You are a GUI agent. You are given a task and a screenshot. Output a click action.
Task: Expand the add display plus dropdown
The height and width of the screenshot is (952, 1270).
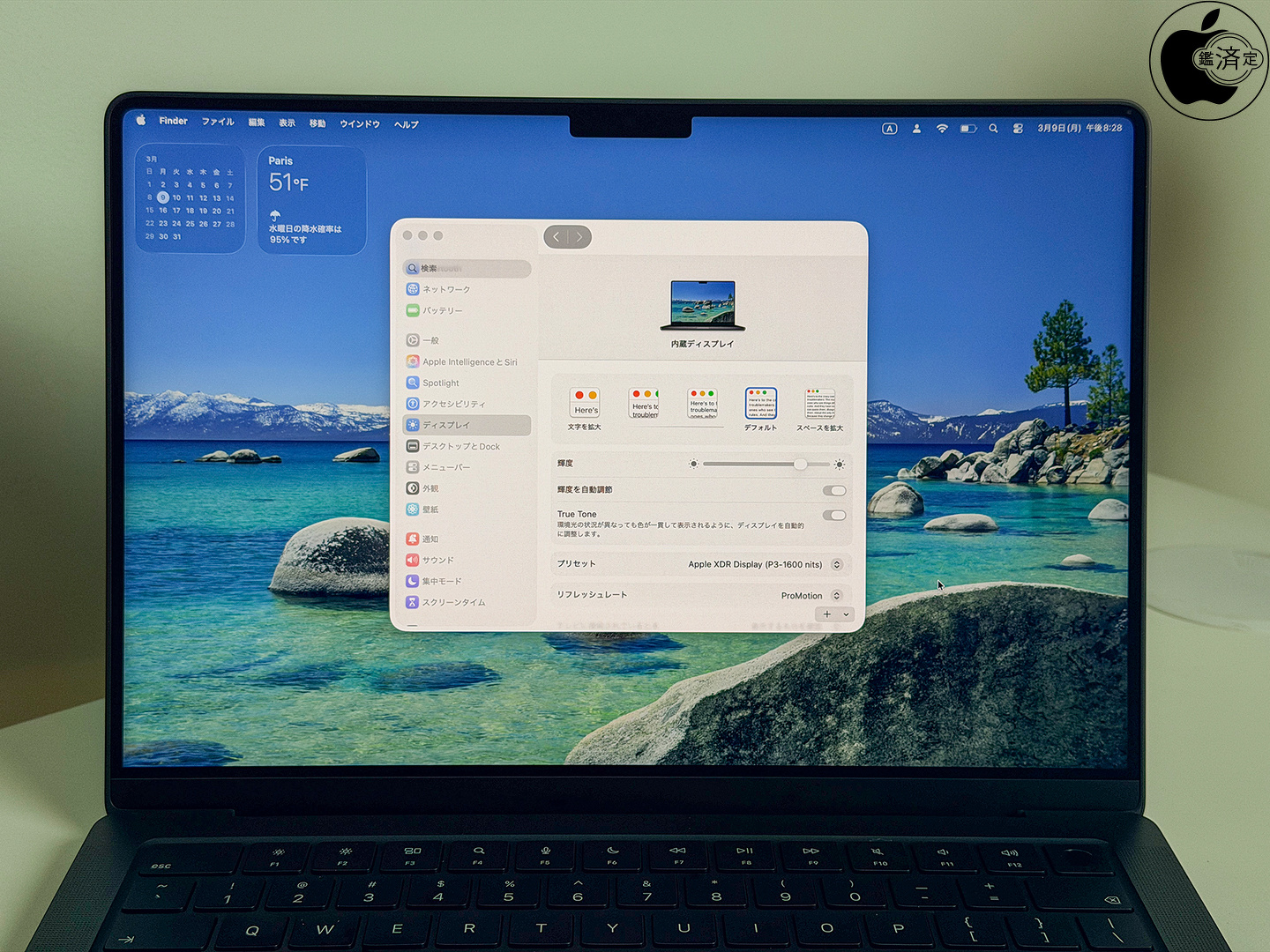pyautogui.click(x=833, y=614)
